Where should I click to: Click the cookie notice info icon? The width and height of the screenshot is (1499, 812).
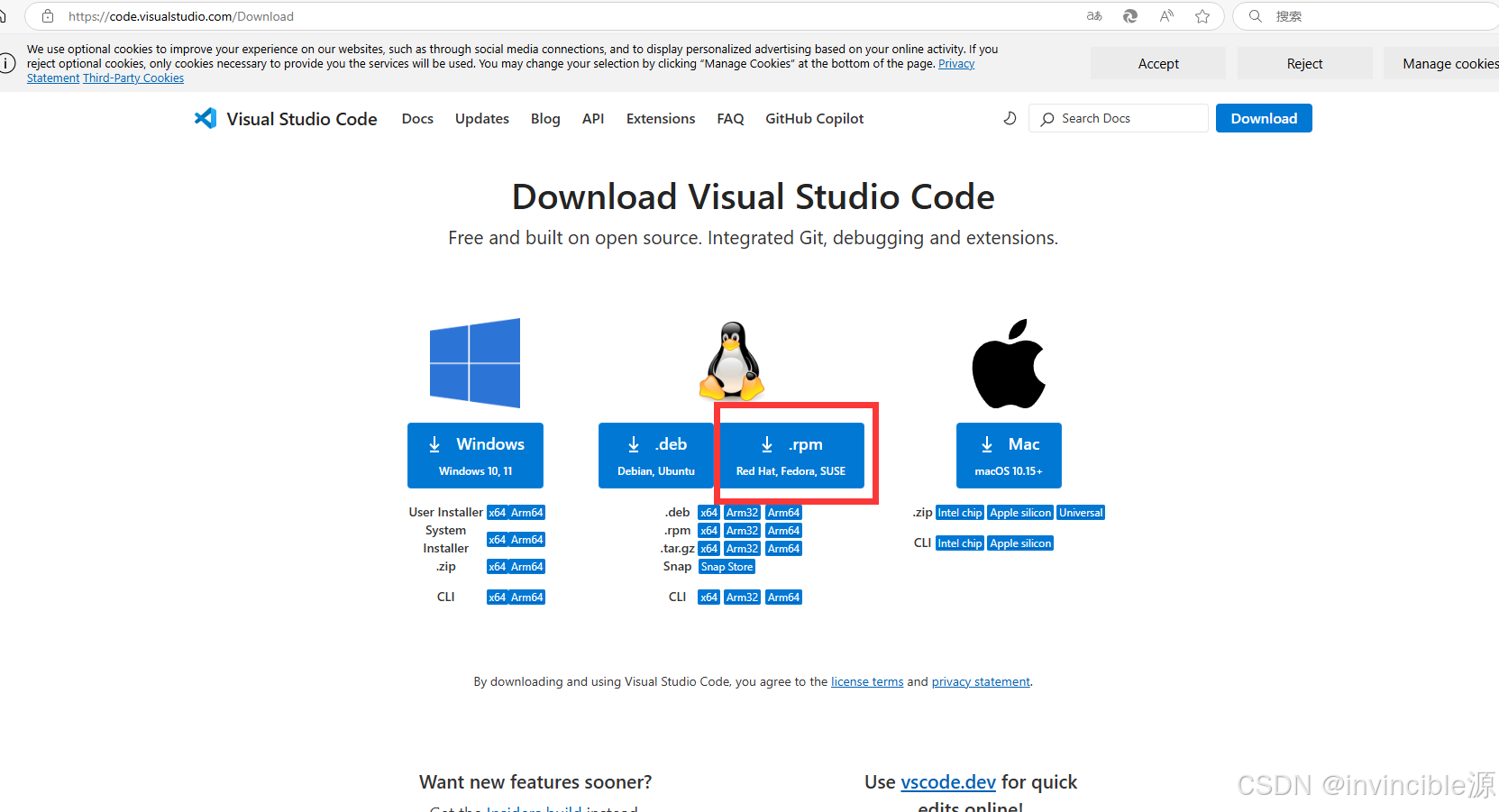[7, 63]
